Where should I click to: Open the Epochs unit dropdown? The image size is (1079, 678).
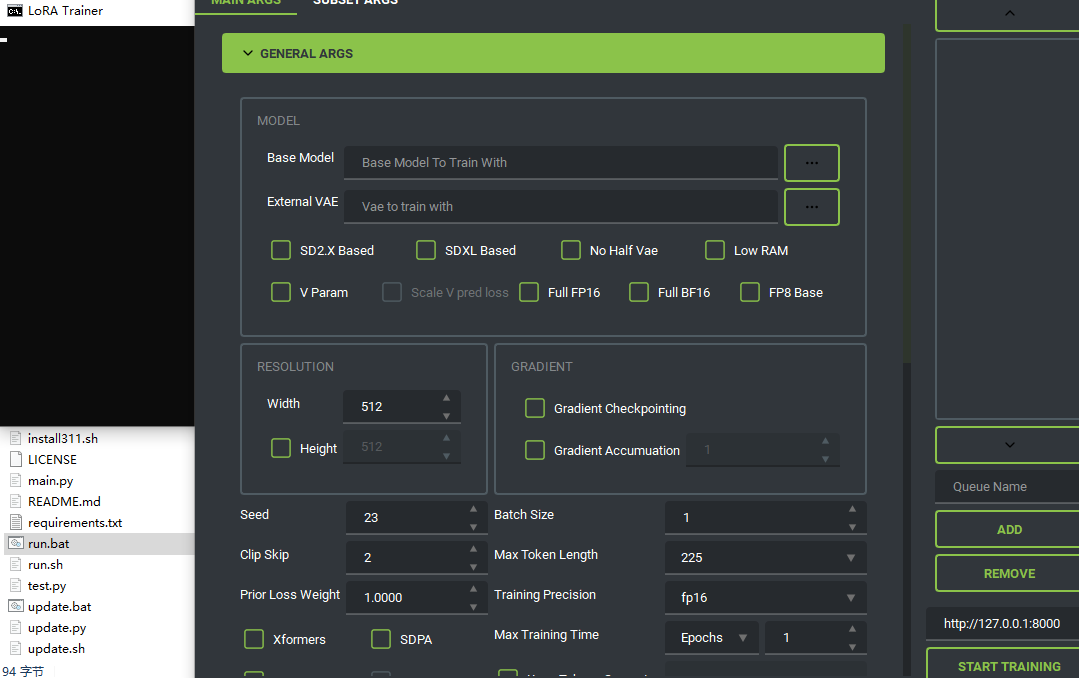(711, 638)
